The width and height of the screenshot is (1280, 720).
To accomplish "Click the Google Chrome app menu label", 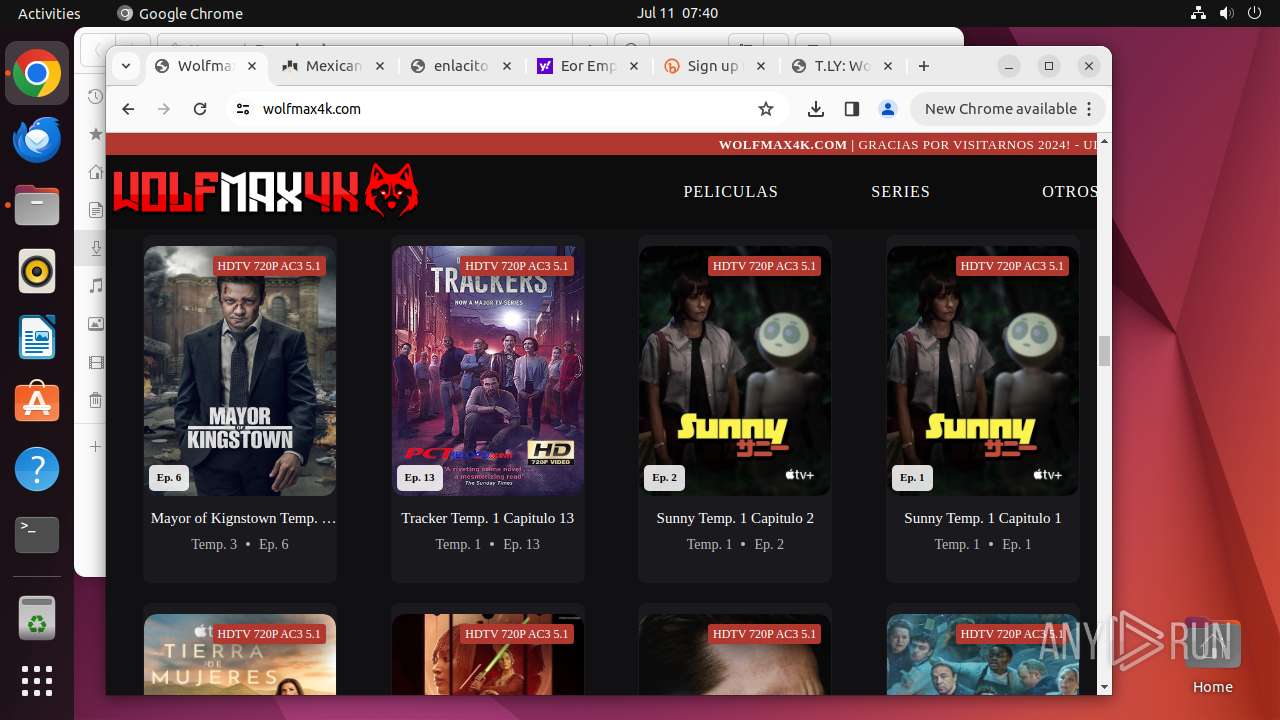I will tap(180, 13).
